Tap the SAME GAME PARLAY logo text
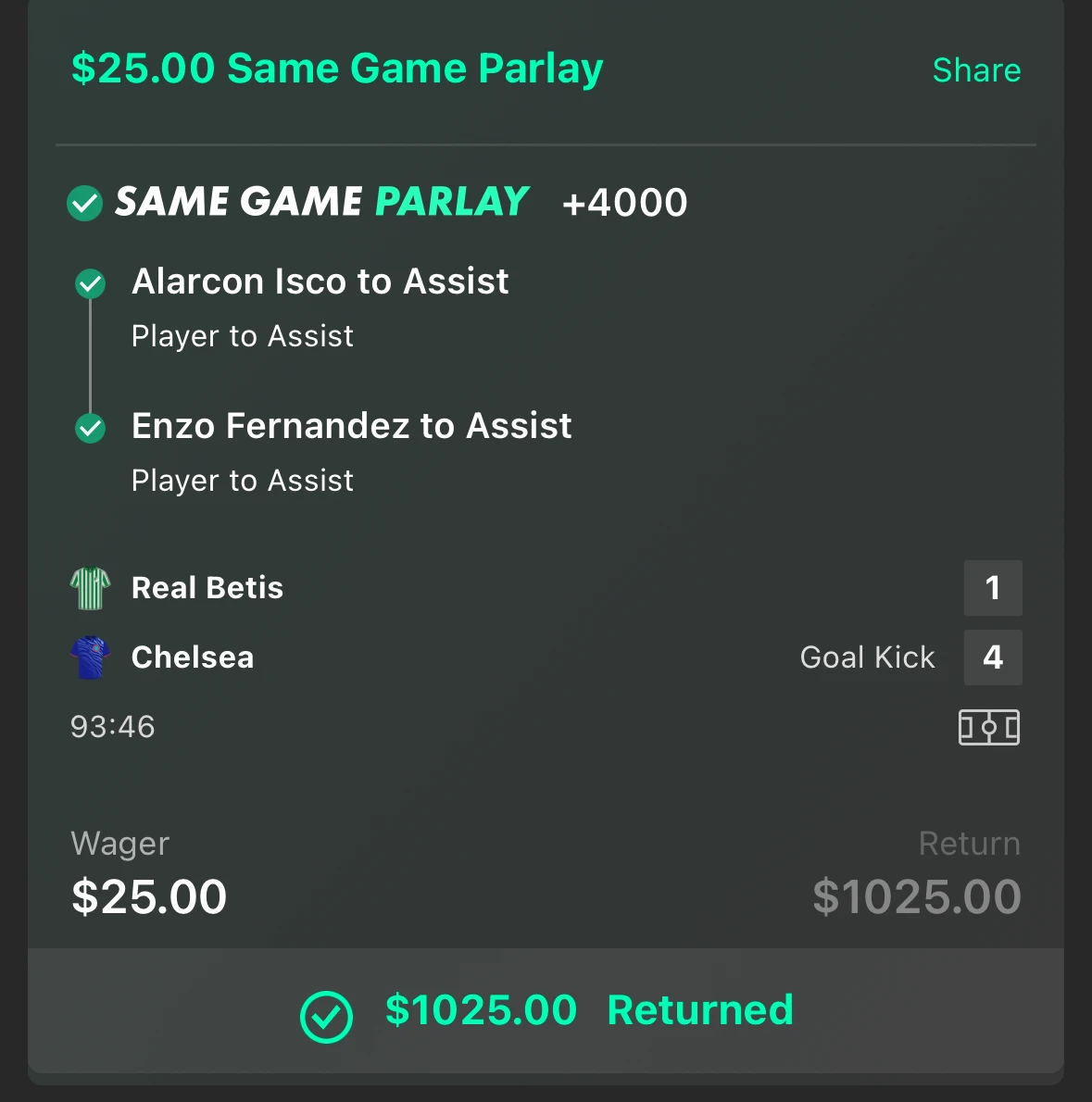Image resolution: width=1092 pixels, height=1102 pixels. 321,201
